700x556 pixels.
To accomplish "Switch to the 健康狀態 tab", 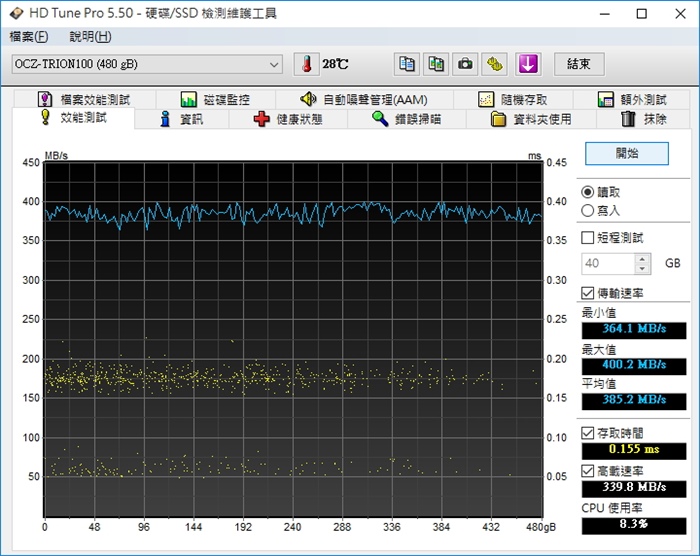I will coord(288,119).
